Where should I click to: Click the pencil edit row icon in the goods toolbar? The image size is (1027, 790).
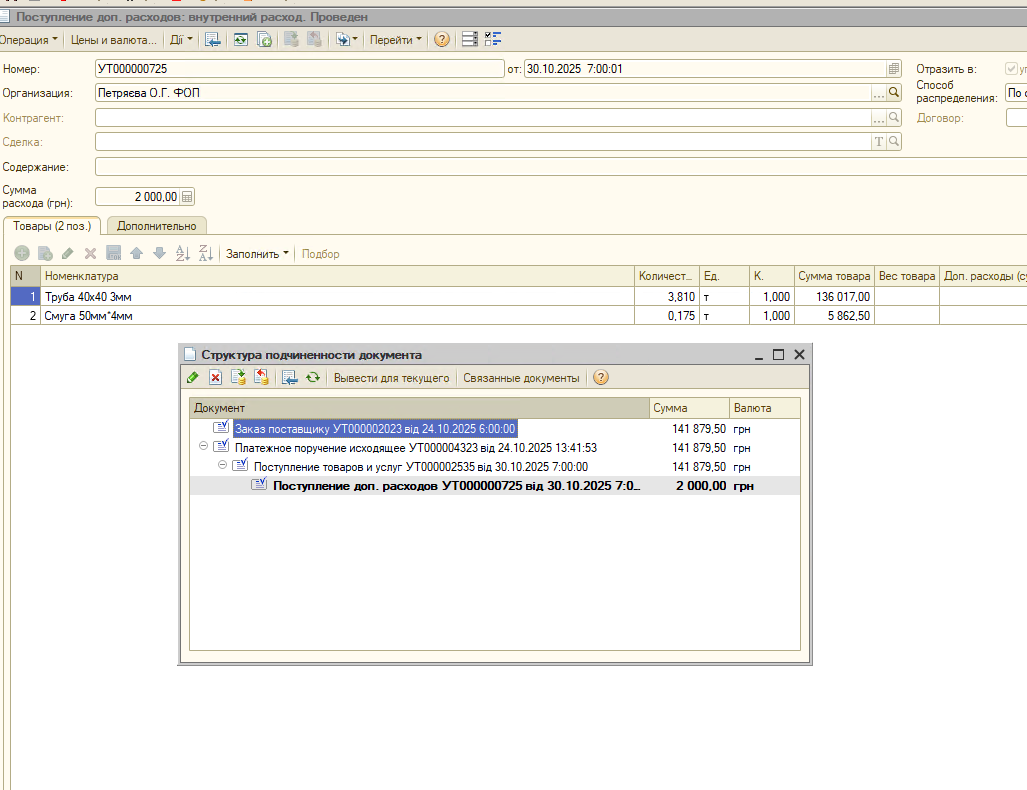[x=67, y=254]
